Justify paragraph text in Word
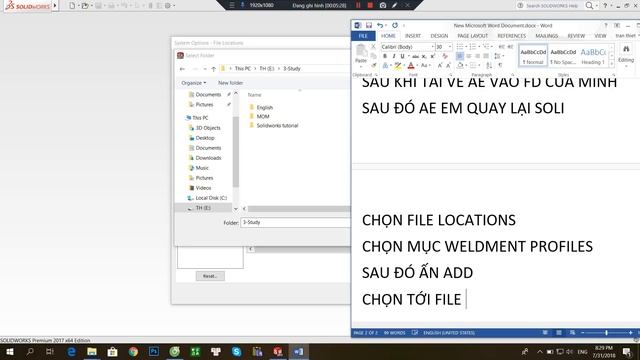The height and width of the screenshot is (360, 640). coord(486,56)
